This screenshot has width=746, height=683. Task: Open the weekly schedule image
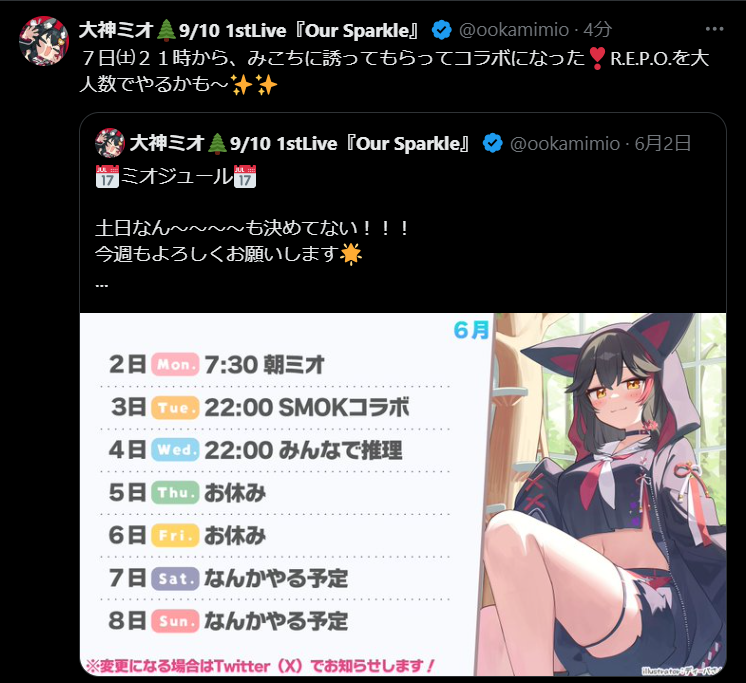403,494
